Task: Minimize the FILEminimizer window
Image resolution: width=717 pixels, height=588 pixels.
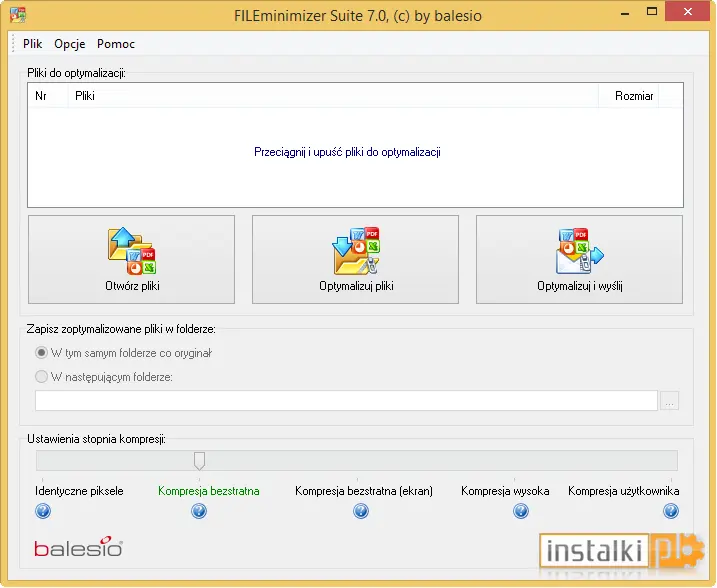Action: (x=625, y=12)
